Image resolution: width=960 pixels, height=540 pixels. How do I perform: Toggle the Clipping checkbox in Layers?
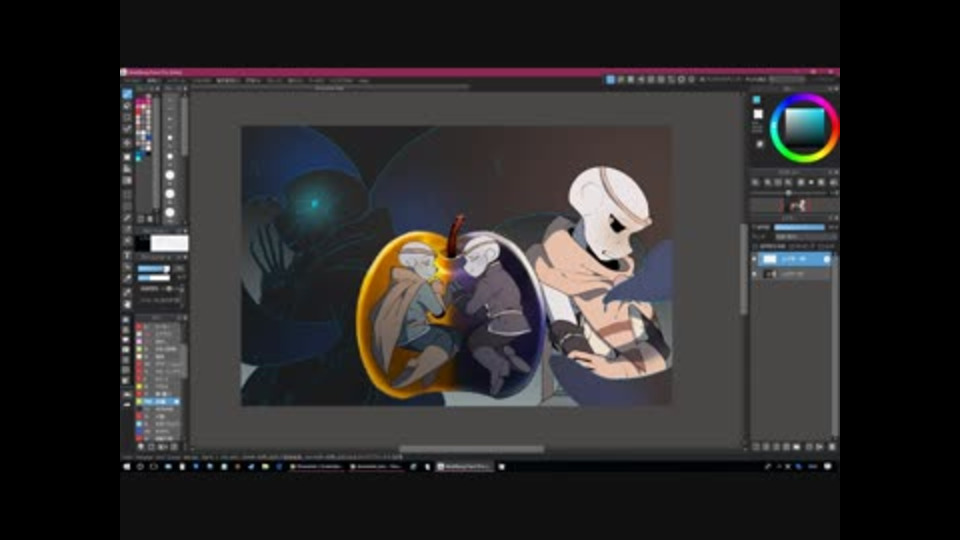(x=790, y=246)
